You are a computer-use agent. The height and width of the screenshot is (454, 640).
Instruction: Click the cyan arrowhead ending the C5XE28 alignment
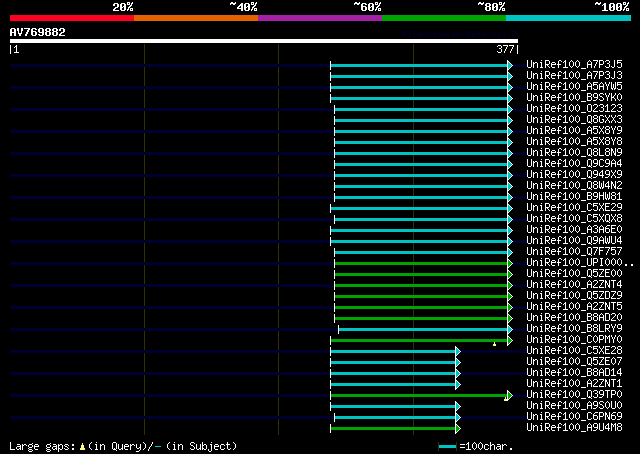pyautogui.click(x=458, y=352)
